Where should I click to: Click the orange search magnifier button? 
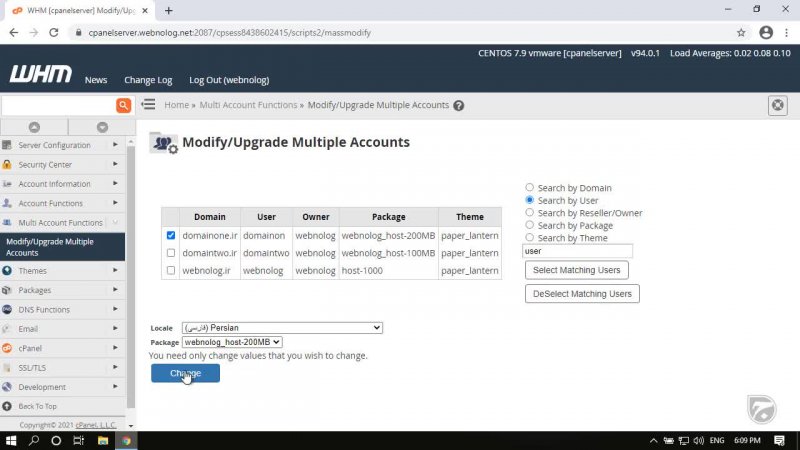[123, 105]
